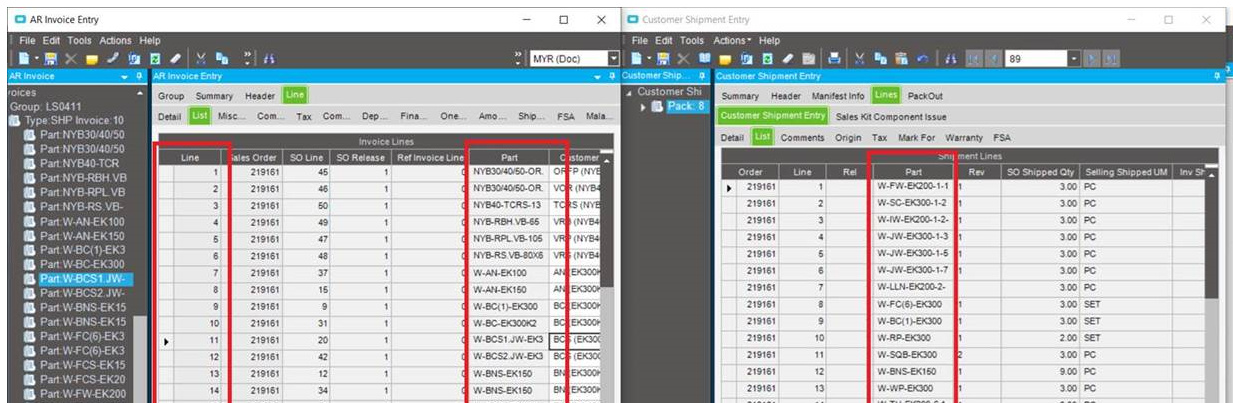
Task: Collapse the Customer Shipment tree root
Action: point(629,92)
